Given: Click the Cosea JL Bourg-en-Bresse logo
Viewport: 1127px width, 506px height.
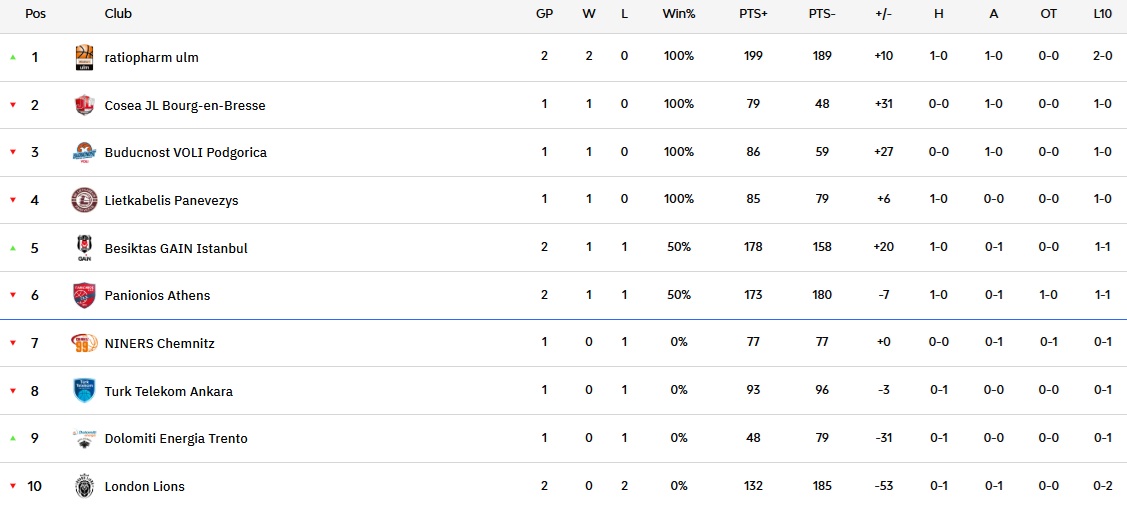Looking at the screenshot, I should pos(84,105).
